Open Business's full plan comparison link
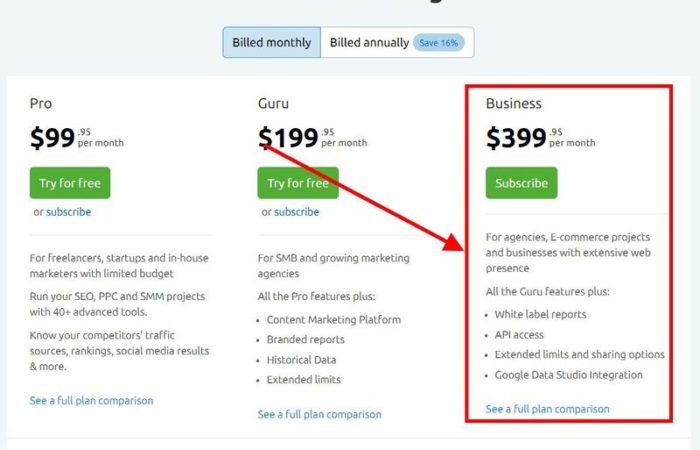 pyautogui.click(x=547, y=409)
